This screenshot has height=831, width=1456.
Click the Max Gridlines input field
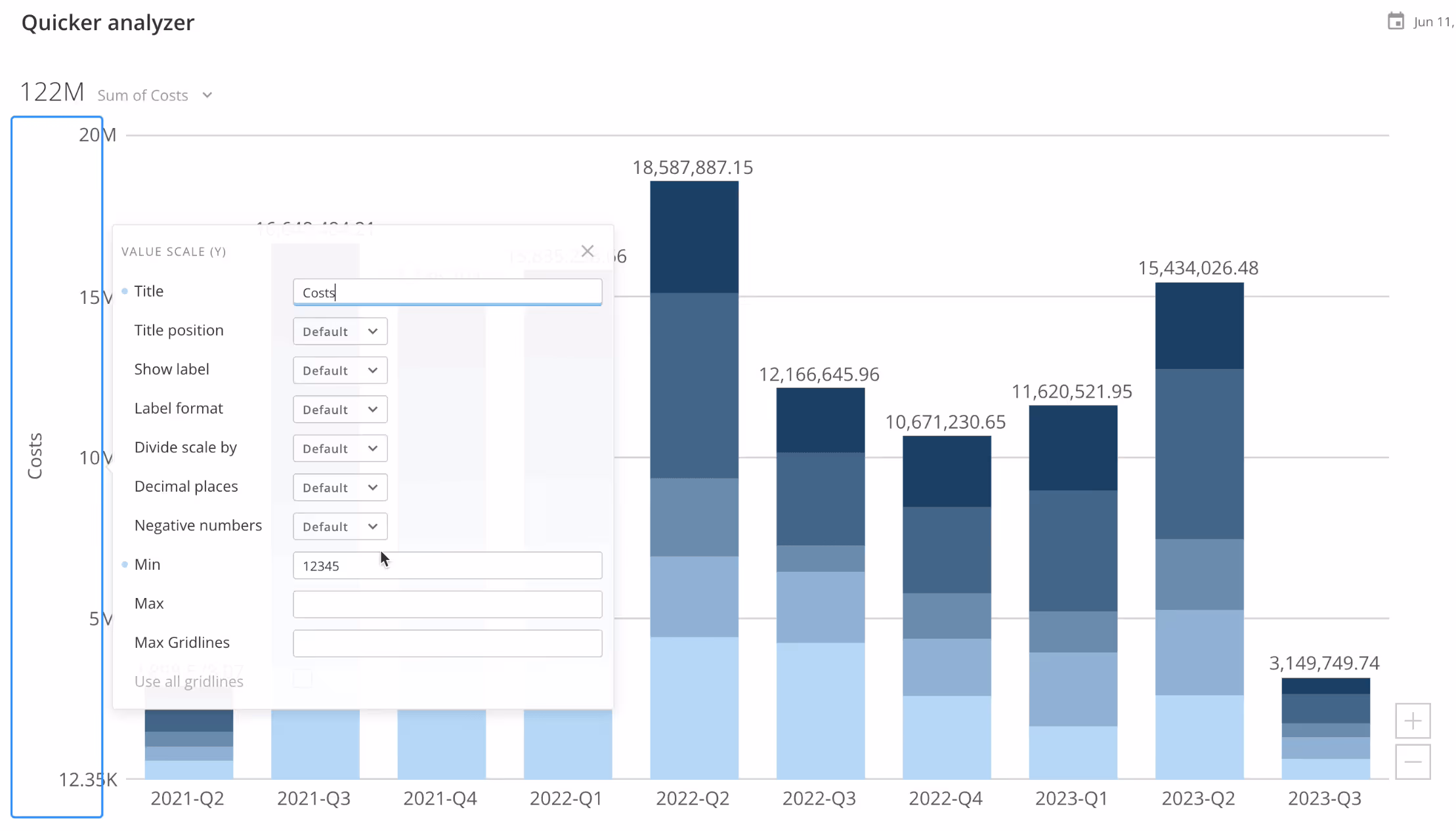coord(447,643)
